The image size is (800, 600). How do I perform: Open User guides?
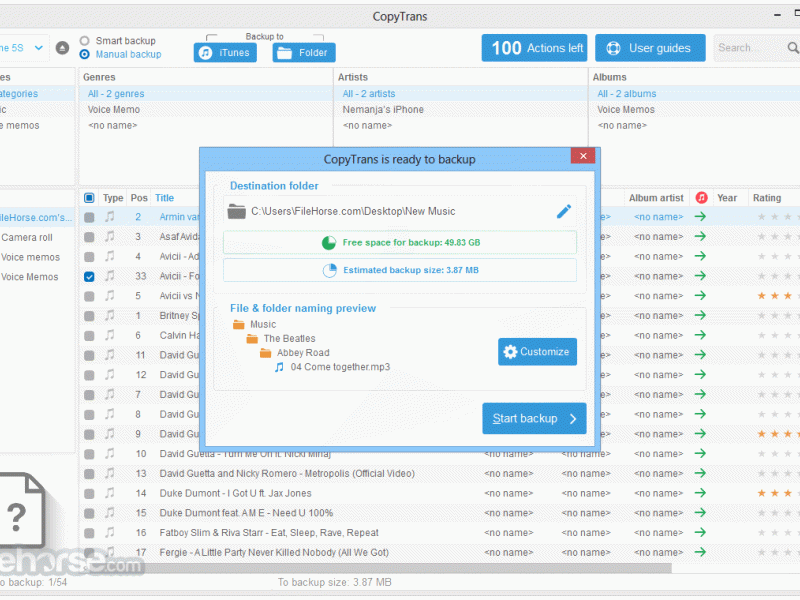pyautogui.click(x=650, y=48)
